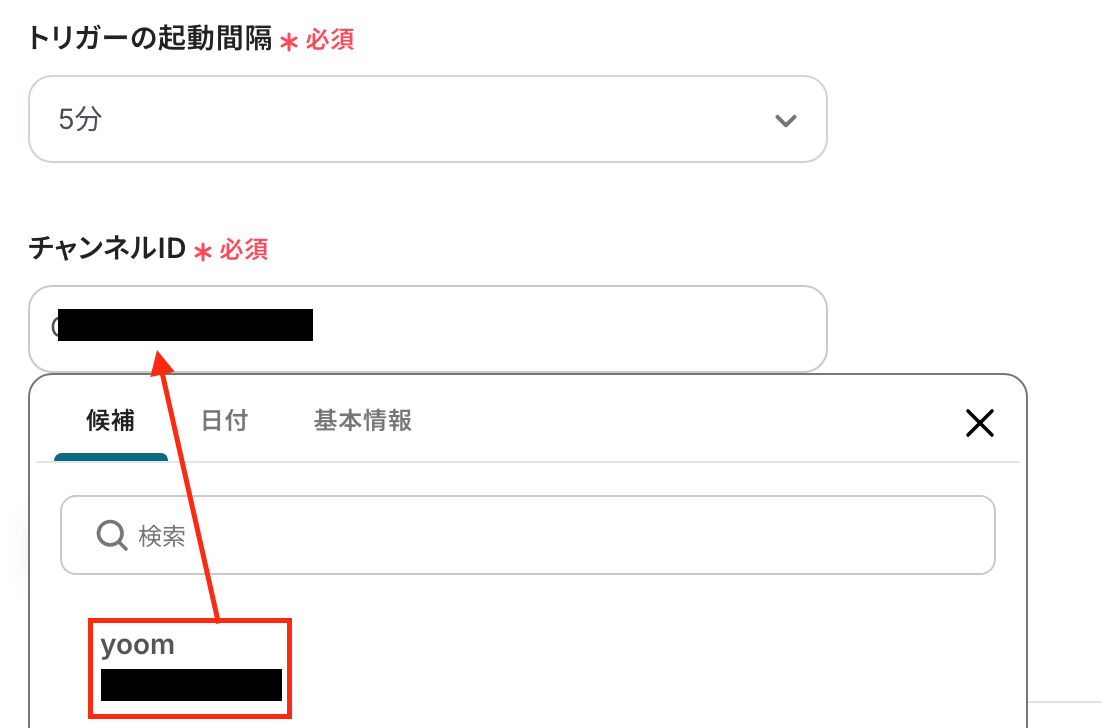Open the 基本情報 tab
1102x728 pixels.
click(363, 420)
